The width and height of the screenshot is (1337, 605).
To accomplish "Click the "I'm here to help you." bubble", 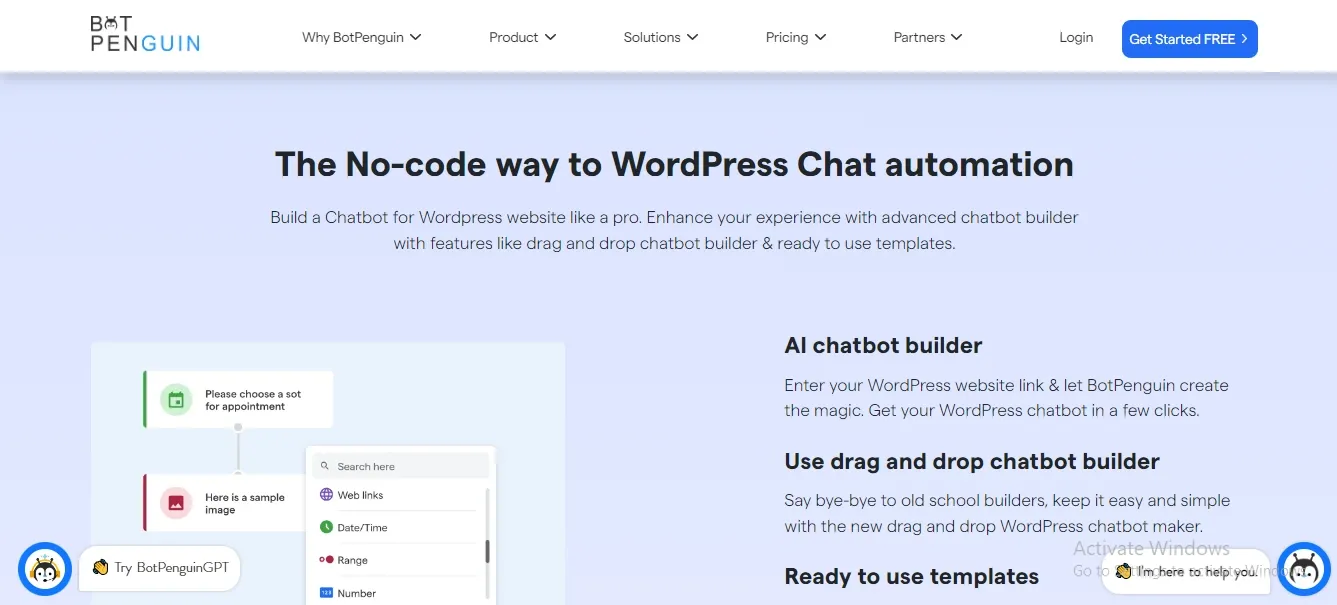I will tap(1187, 572).
